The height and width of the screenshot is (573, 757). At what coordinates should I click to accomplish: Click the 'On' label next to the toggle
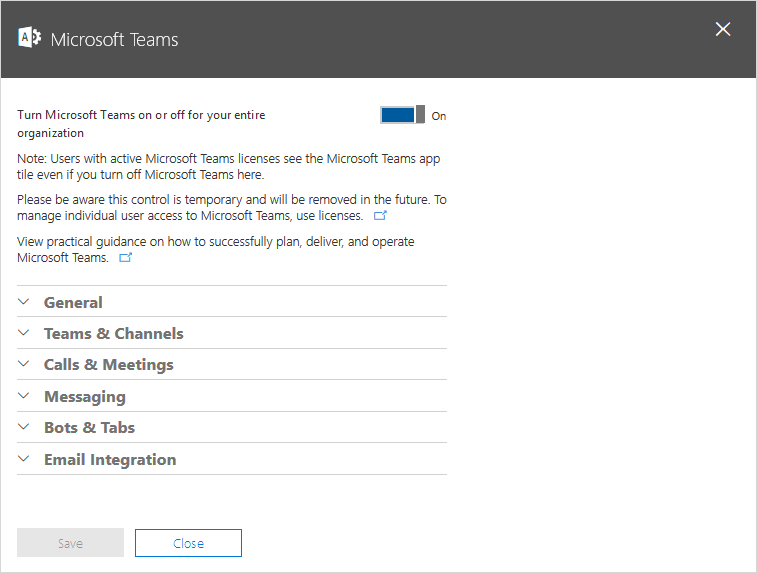[438, 116]
